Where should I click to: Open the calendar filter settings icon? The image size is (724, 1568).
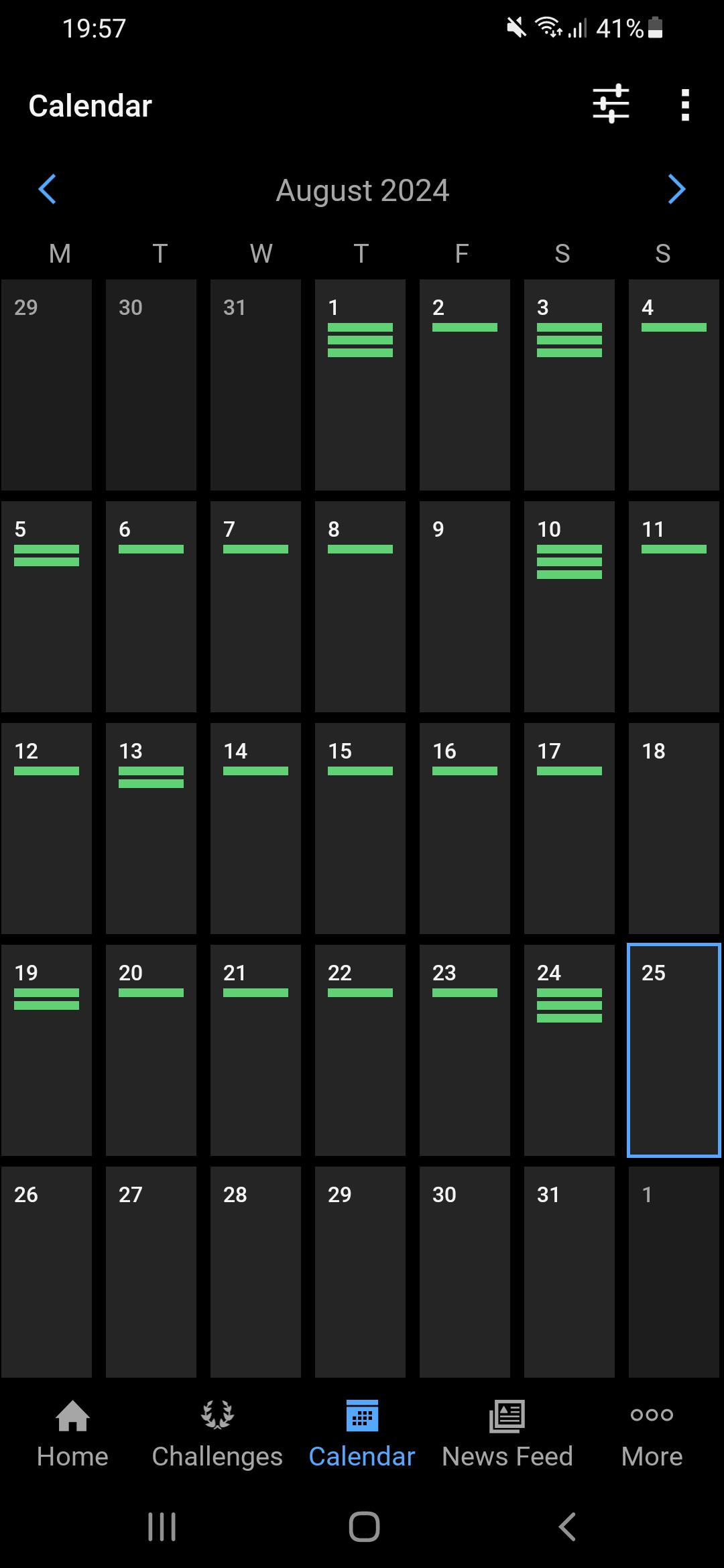[611, 104]
